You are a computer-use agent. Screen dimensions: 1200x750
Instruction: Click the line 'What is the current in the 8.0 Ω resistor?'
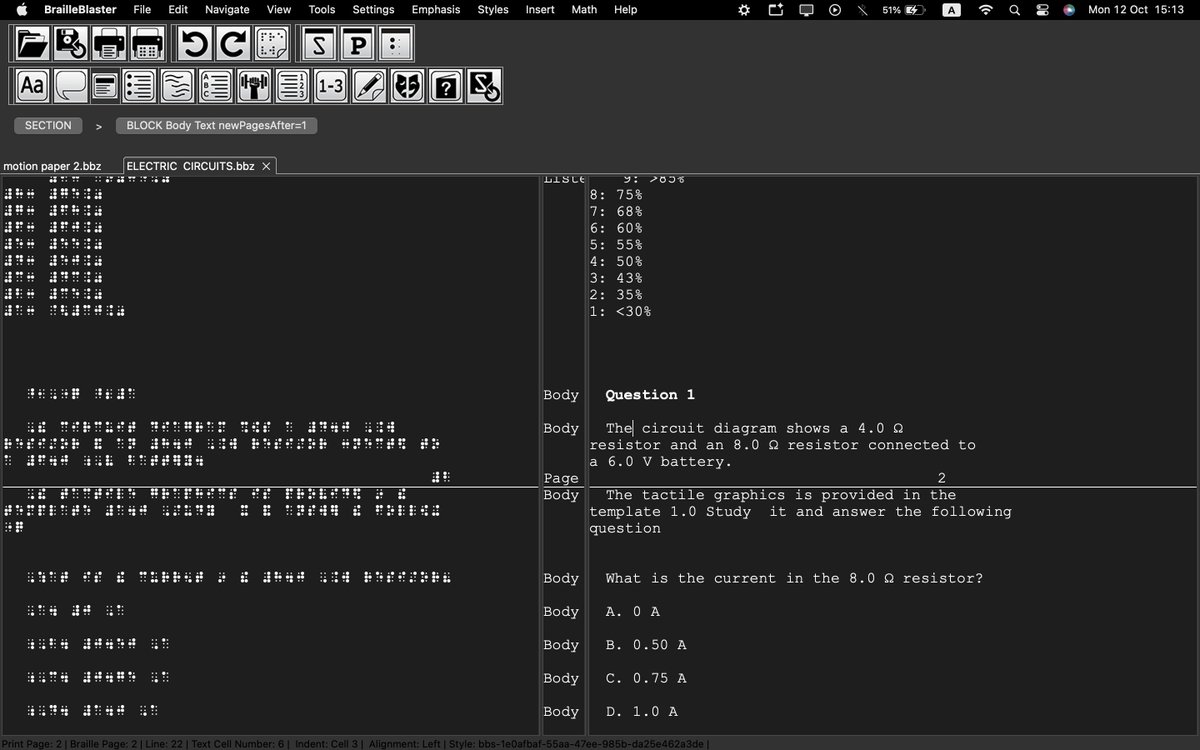point(794,578)
